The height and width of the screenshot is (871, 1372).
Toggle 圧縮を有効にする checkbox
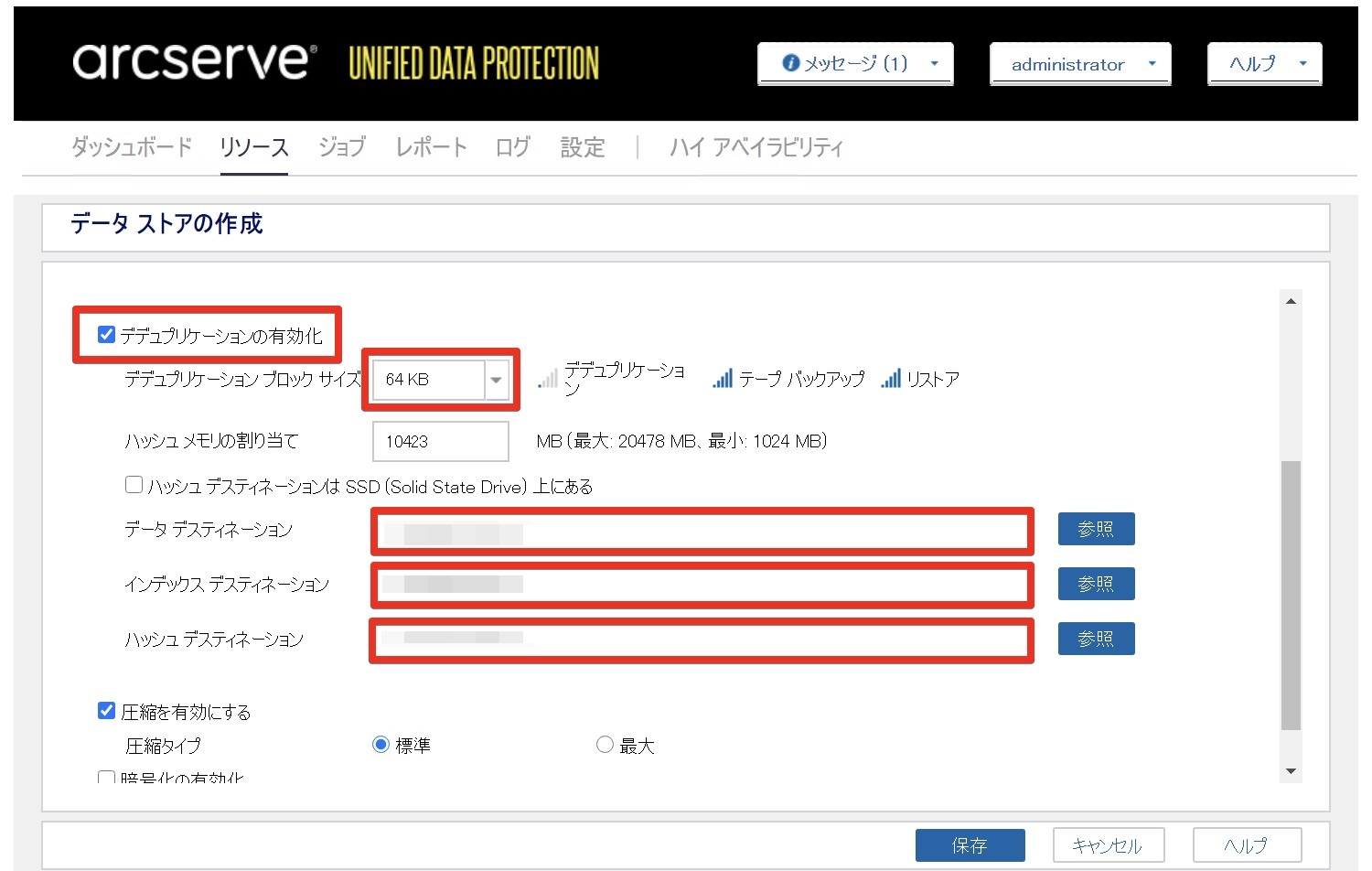[x=107, y=711]
